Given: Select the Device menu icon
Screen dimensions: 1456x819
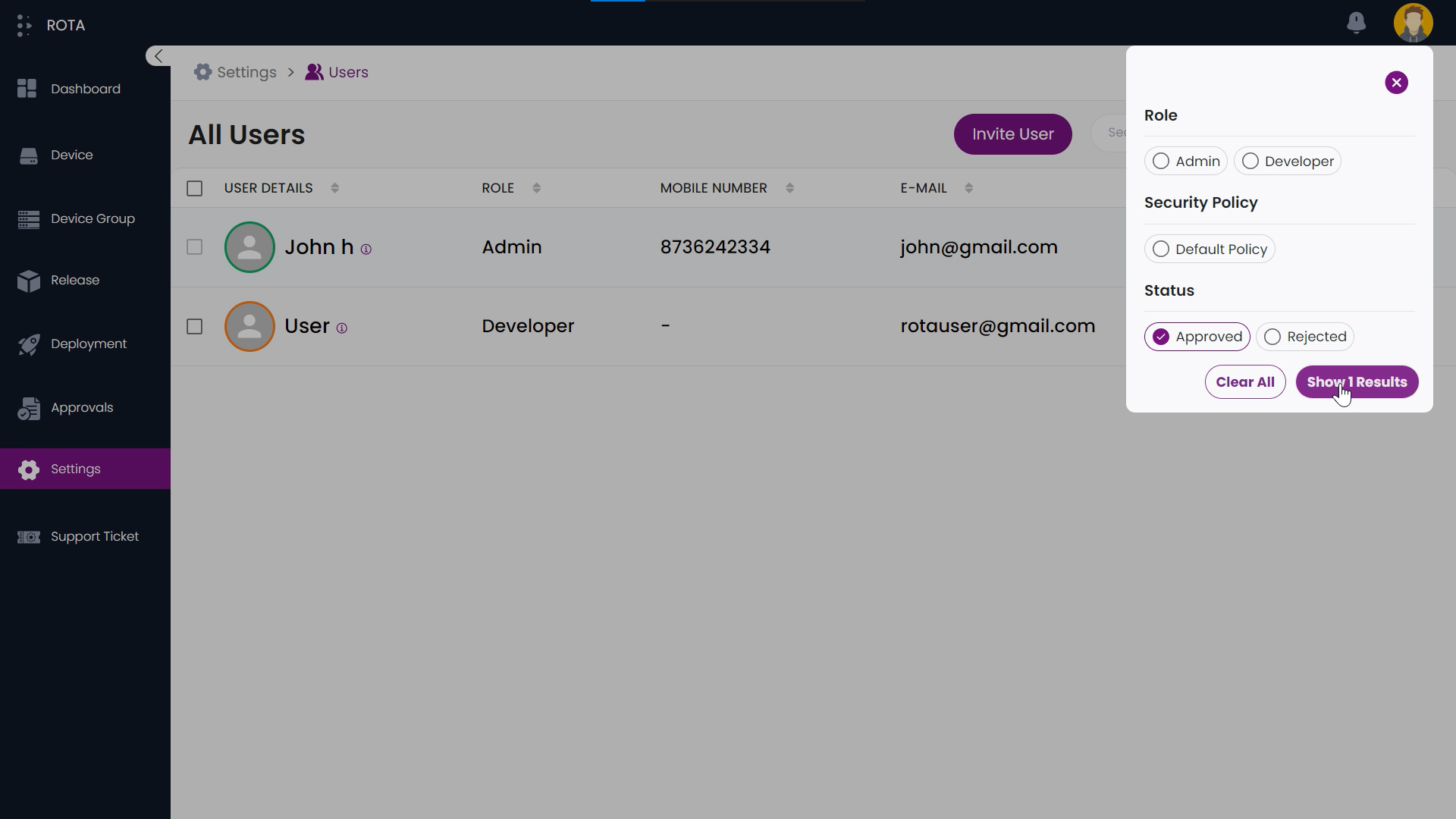Looking at the screenshot, I should pyautogui.click(x=29, y=154).
